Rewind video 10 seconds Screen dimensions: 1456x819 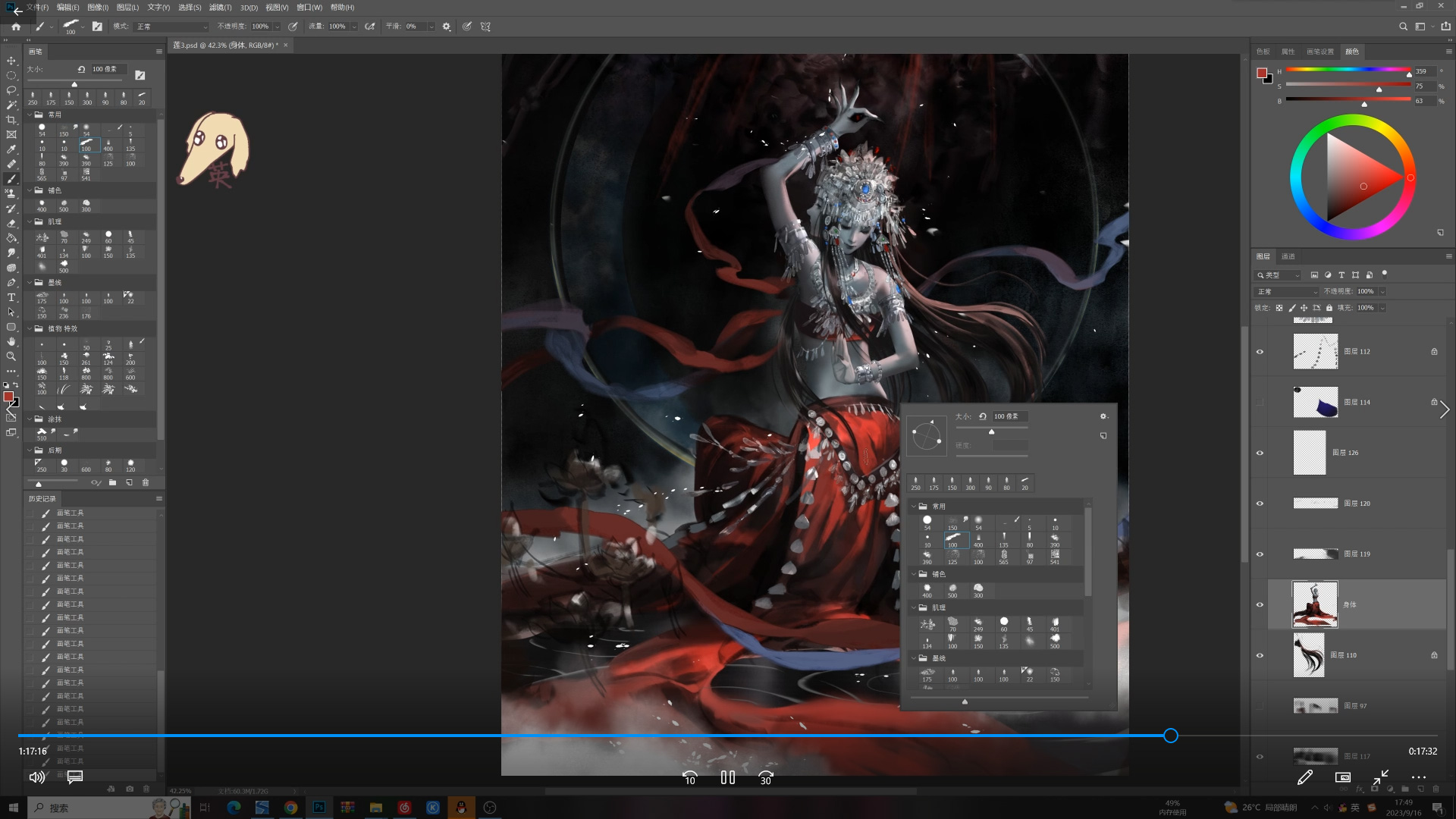click(689, 778)
